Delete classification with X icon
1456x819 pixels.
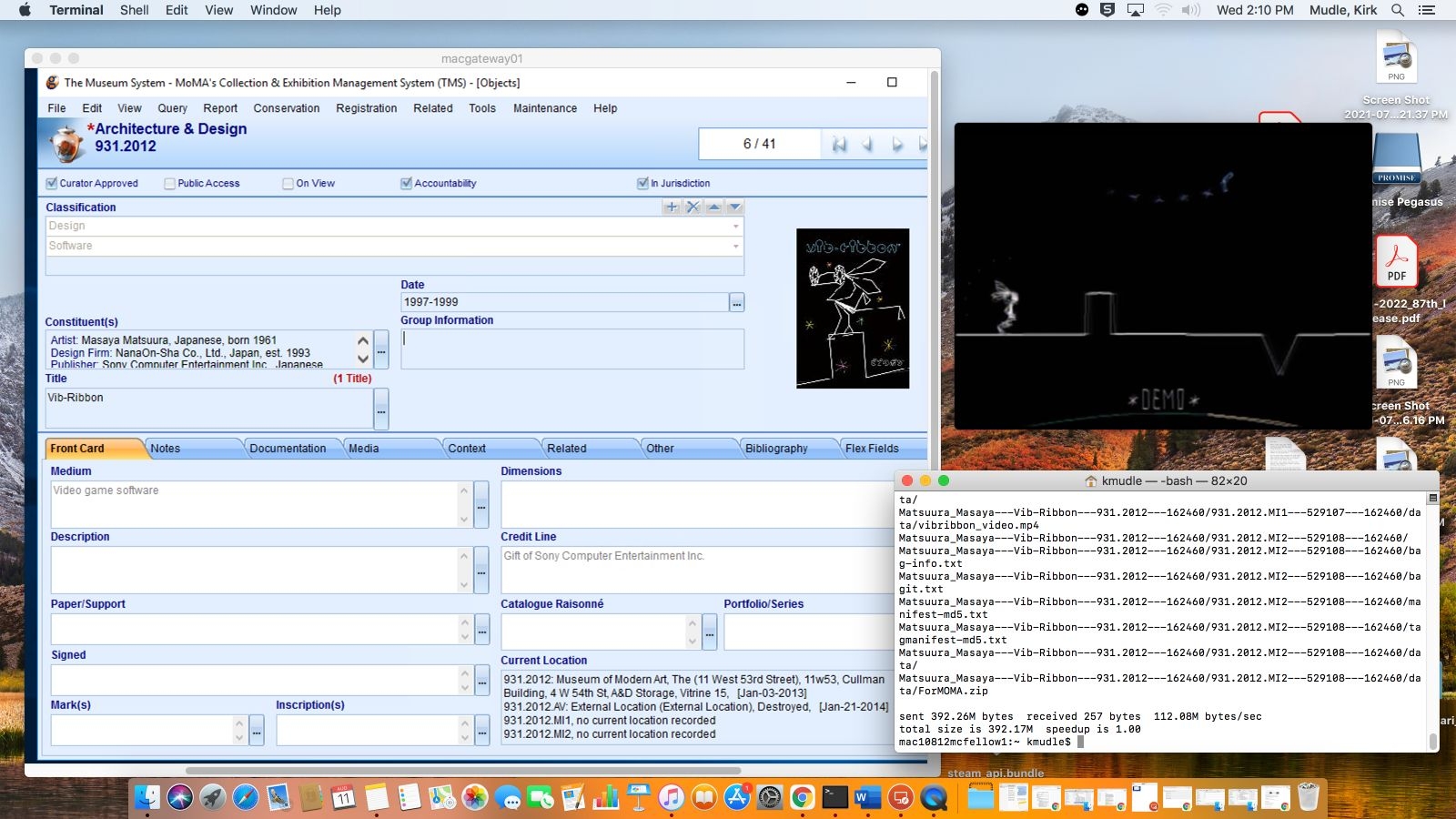[693, 207]
